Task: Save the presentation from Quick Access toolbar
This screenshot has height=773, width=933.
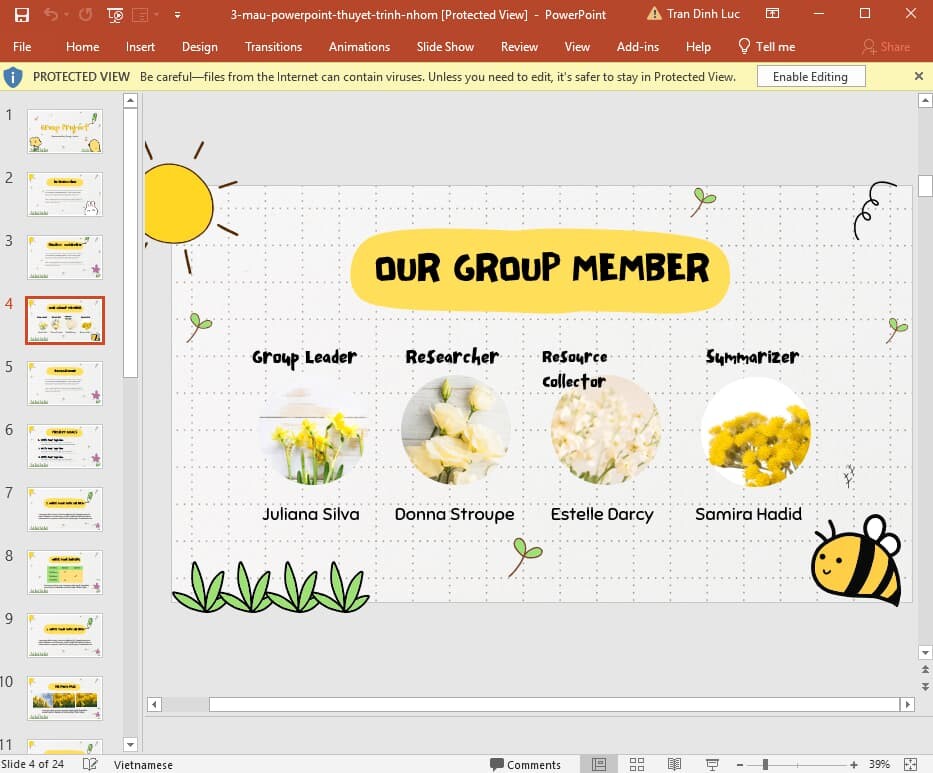Action: point(22,14)
